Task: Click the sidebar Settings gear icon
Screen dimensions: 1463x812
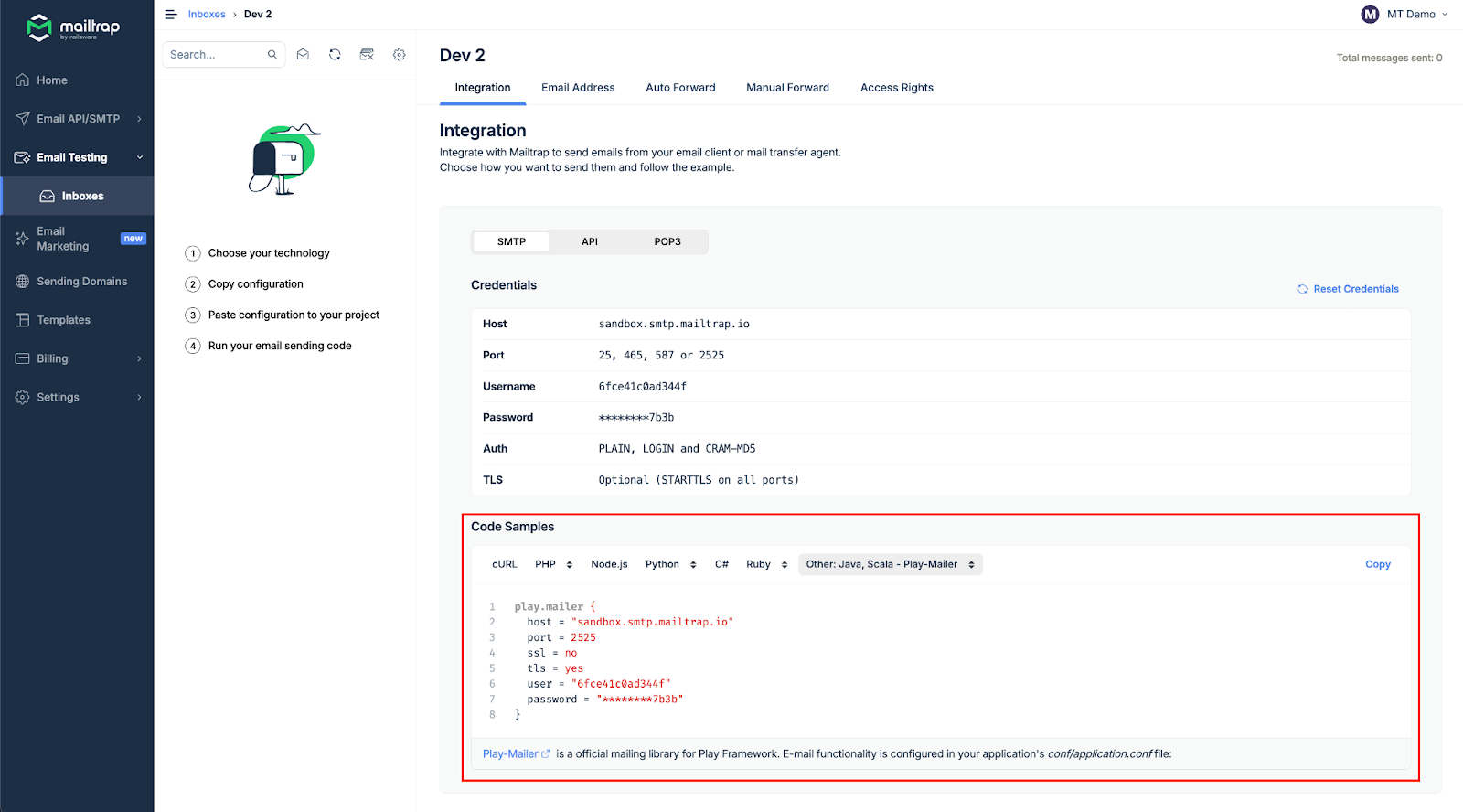Action: (23, 397)
